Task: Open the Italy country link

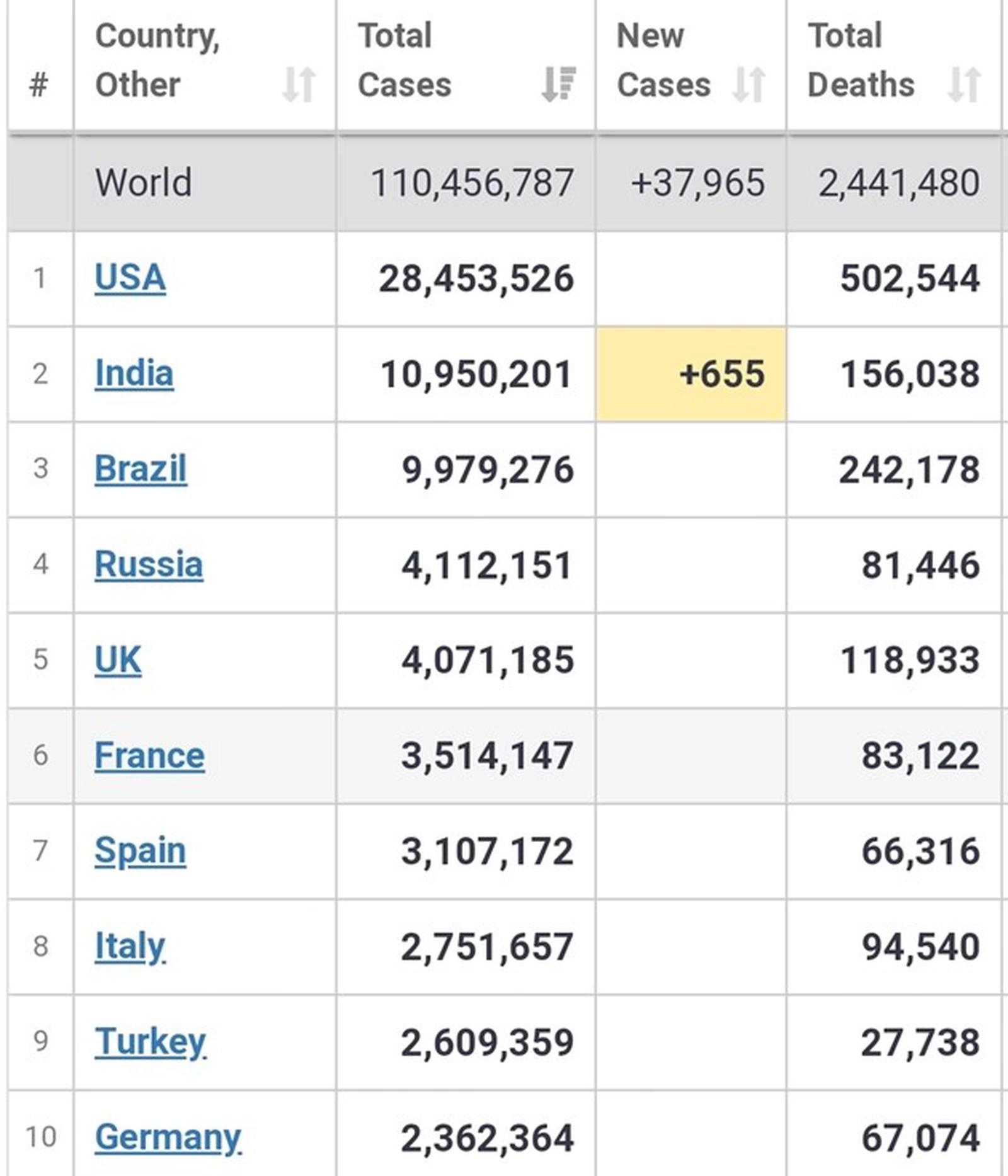Action: point(130,946)
